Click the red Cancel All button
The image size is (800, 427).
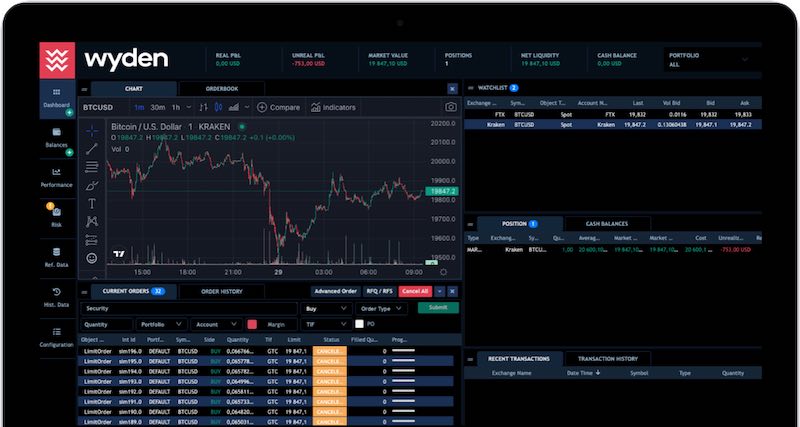415,291
